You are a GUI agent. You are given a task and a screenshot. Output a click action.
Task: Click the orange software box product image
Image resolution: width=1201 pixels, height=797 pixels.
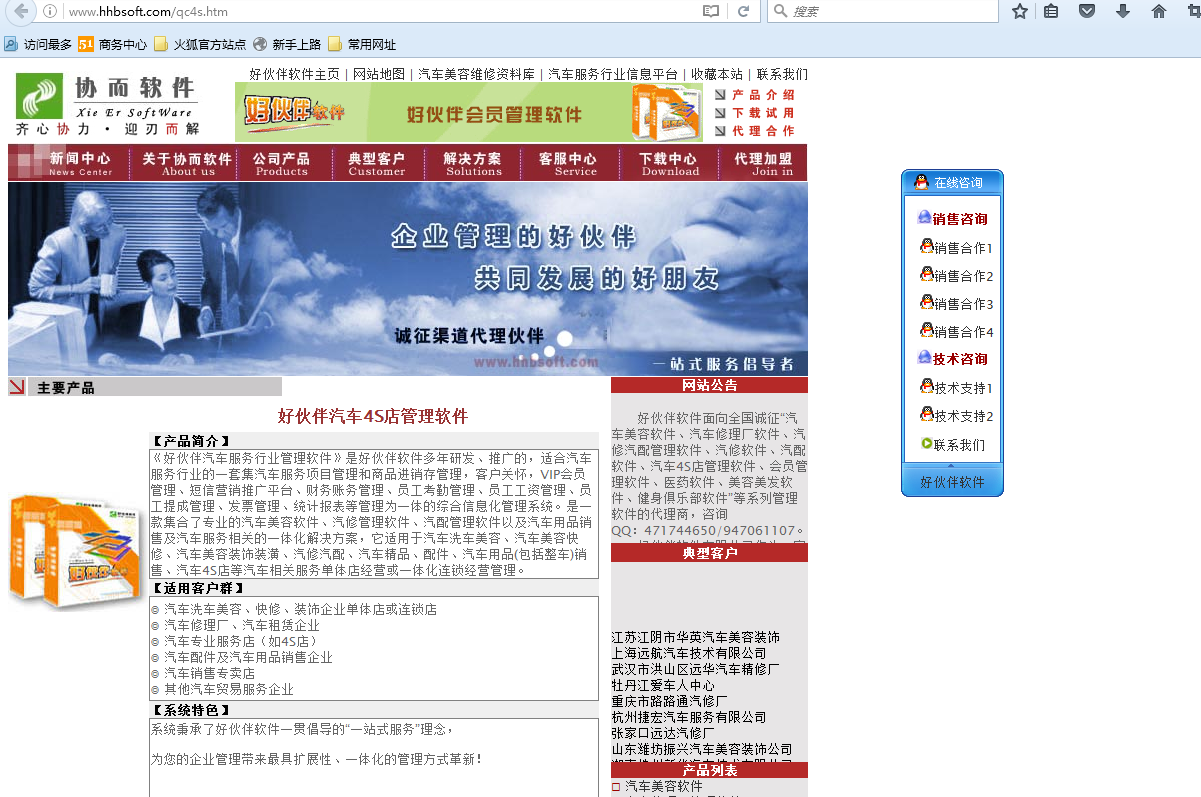[77, 552]
